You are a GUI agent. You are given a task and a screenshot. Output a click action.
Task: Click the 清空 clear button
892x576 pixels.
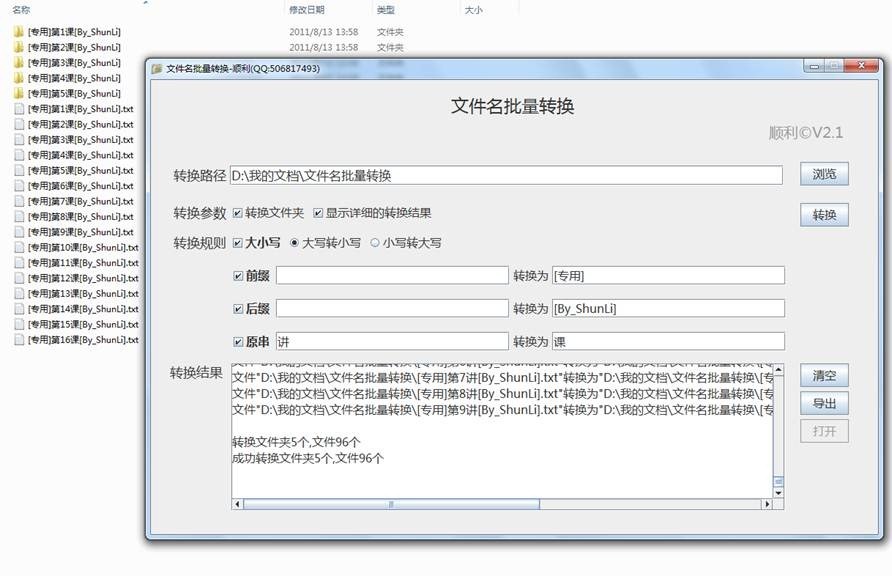tap(824, 375)
